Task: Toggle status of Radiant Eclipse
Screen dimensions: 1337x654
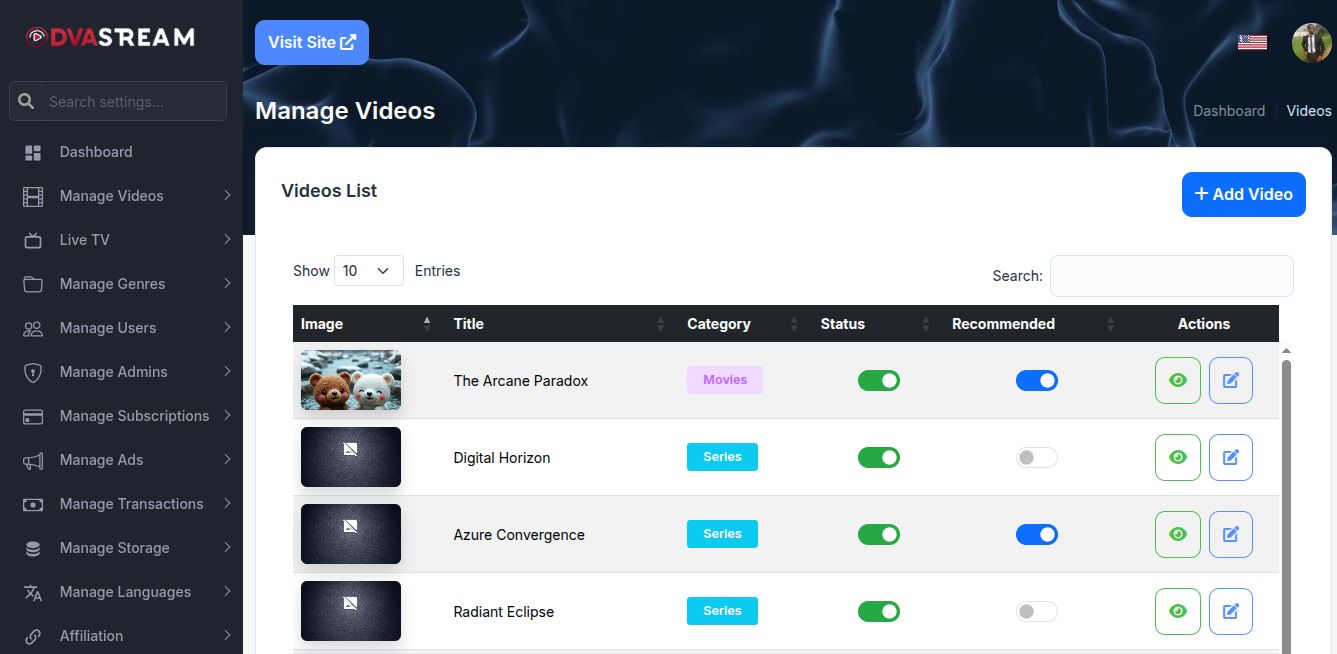Action: click(x=879, y=611)
